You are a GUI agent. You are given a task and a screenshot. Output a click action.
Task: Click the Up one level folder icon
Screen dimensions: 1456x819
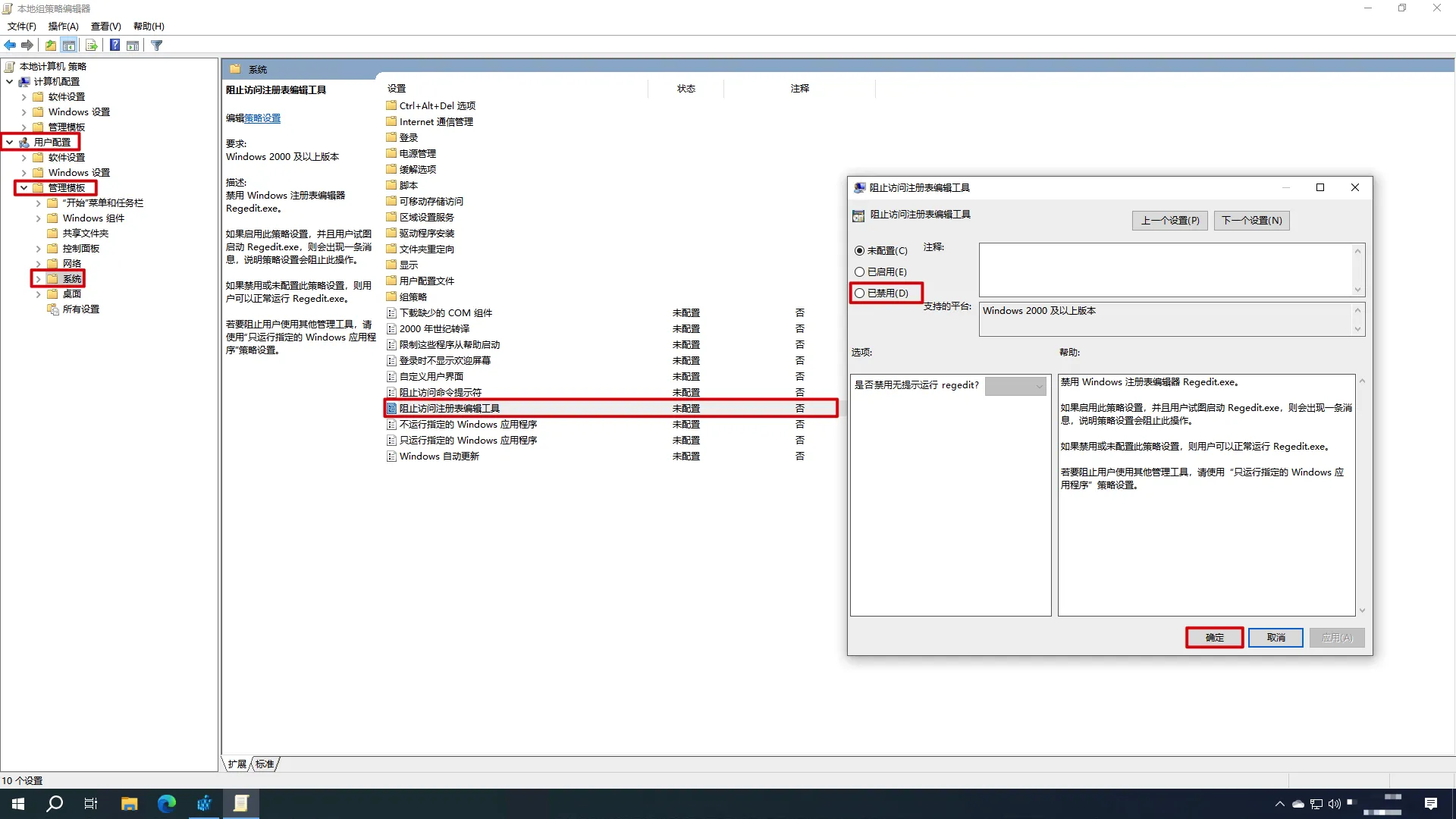pos(51,45)
